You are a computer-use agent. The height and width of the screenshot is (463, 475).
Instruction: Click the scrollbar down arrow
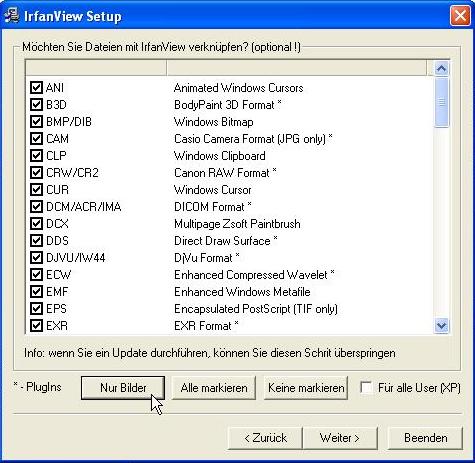pyautogui.click(x=442, y=325)
